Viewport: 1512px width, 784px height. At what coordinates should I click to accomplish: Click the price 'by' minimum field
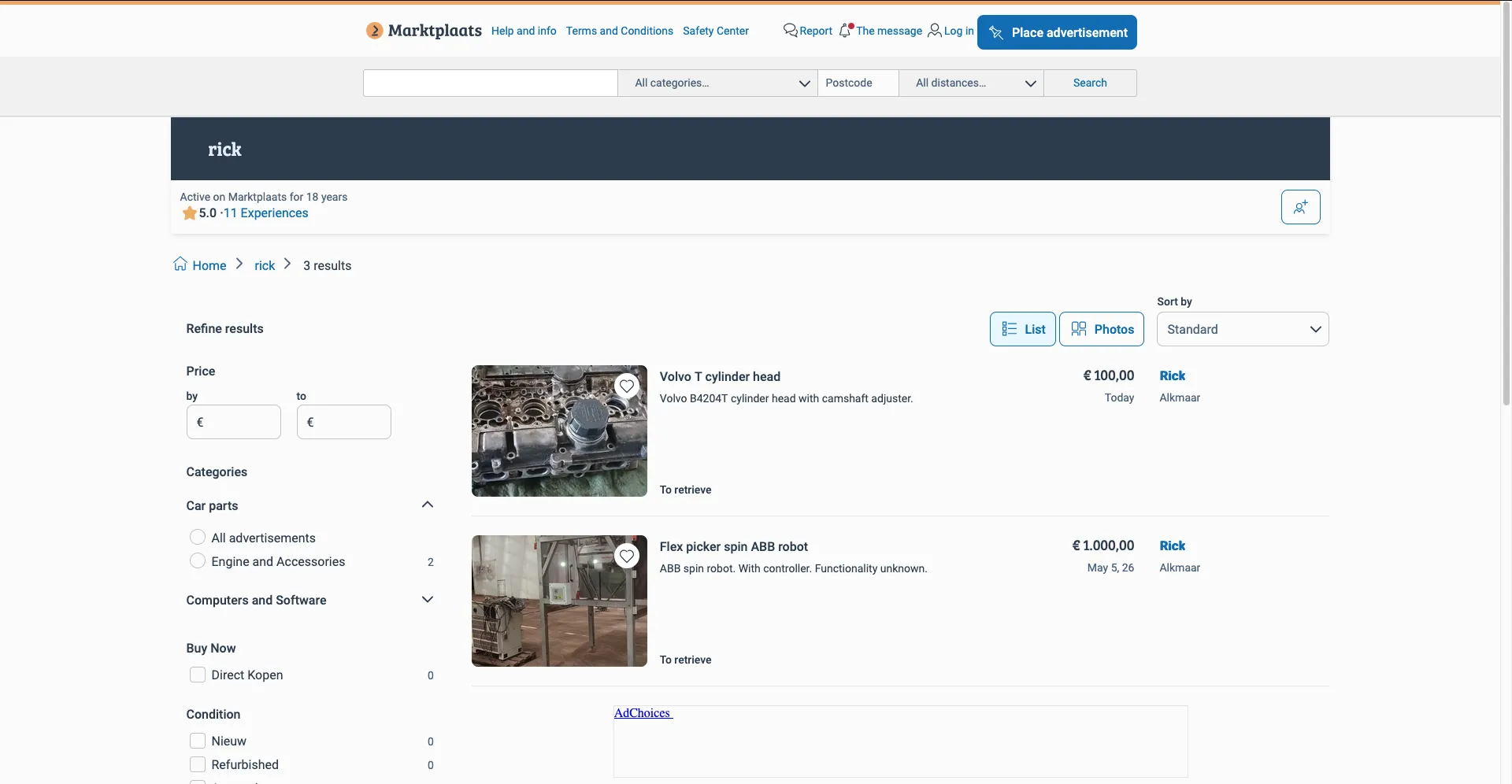coord(233,422)
